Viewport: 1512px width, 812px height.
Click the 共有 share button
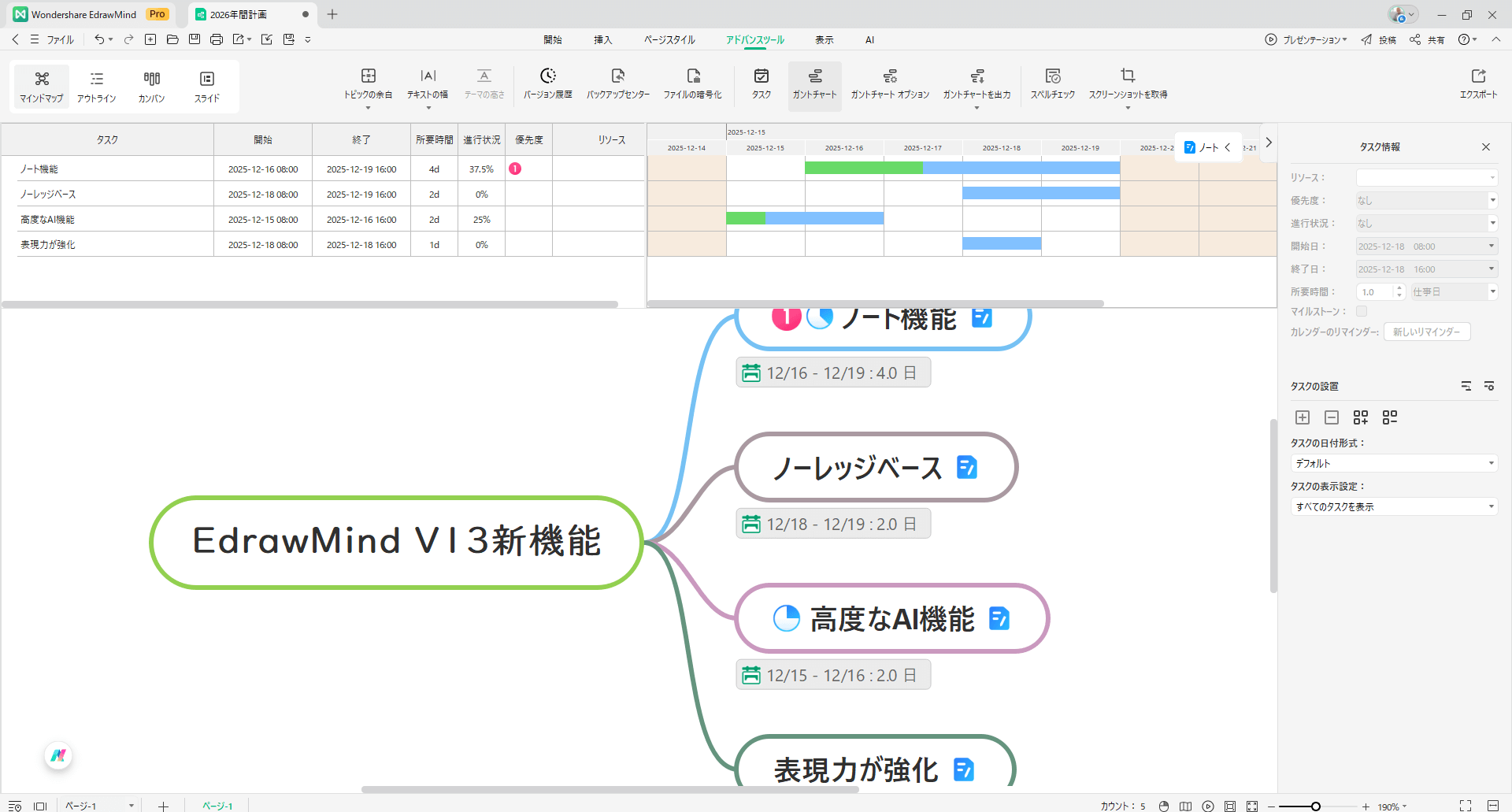1427,39
